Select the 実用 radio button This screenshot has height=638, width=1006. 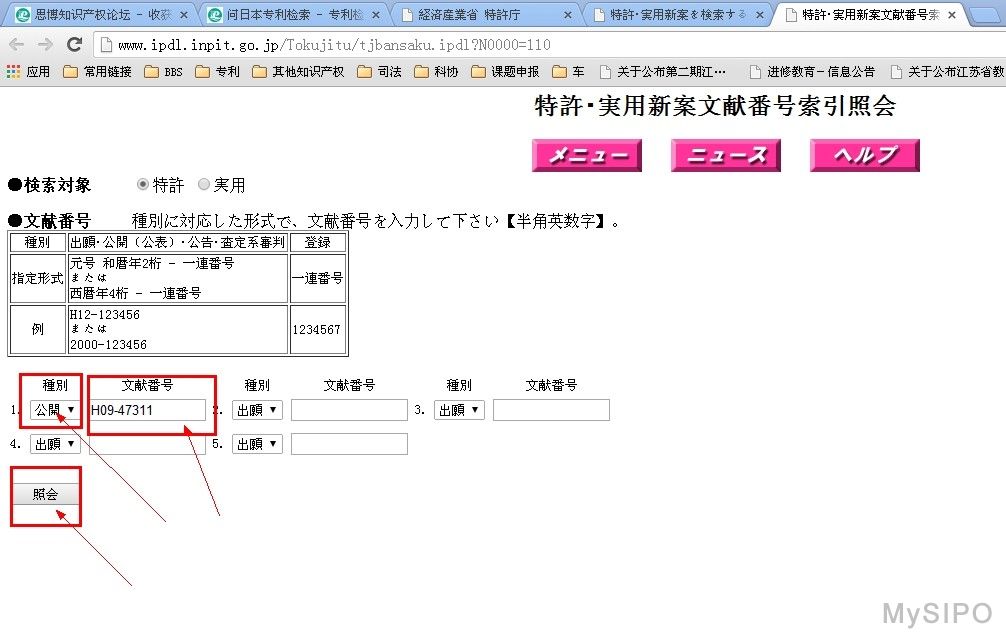(204, 184)
